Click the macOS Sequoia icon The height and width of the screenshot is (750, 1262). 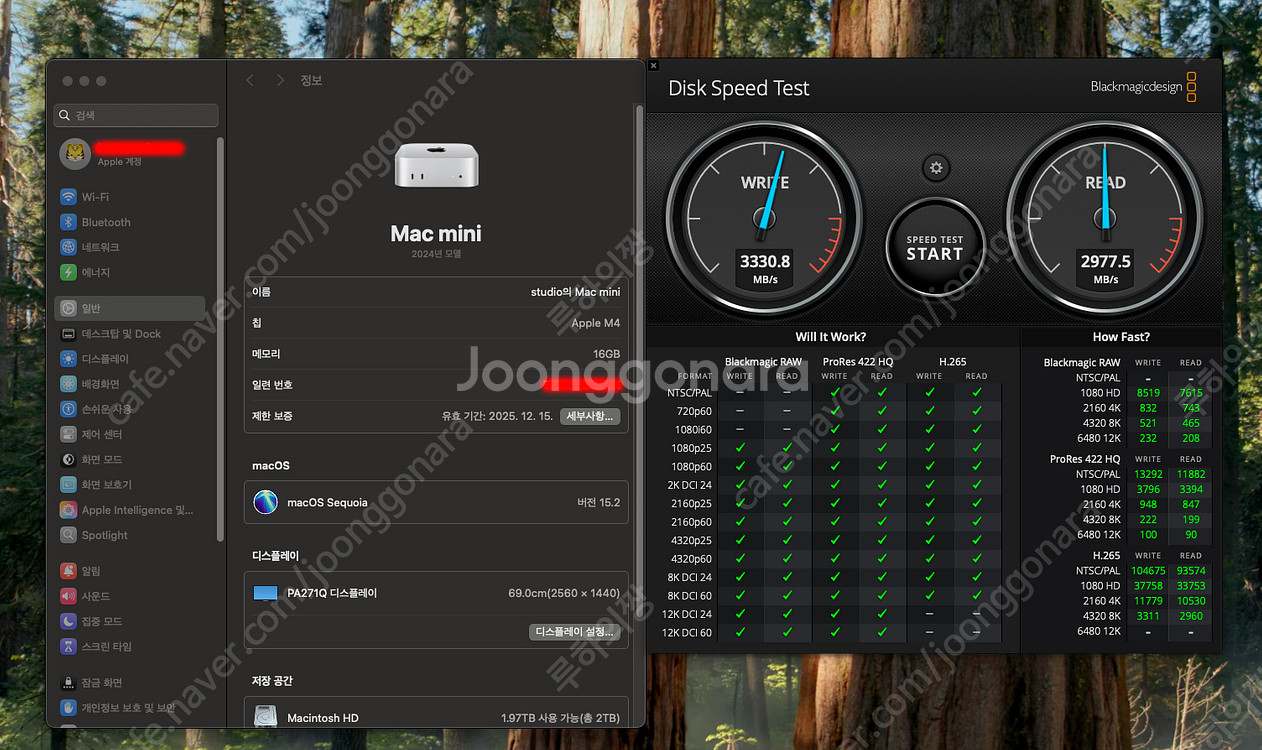click(265, 502)
